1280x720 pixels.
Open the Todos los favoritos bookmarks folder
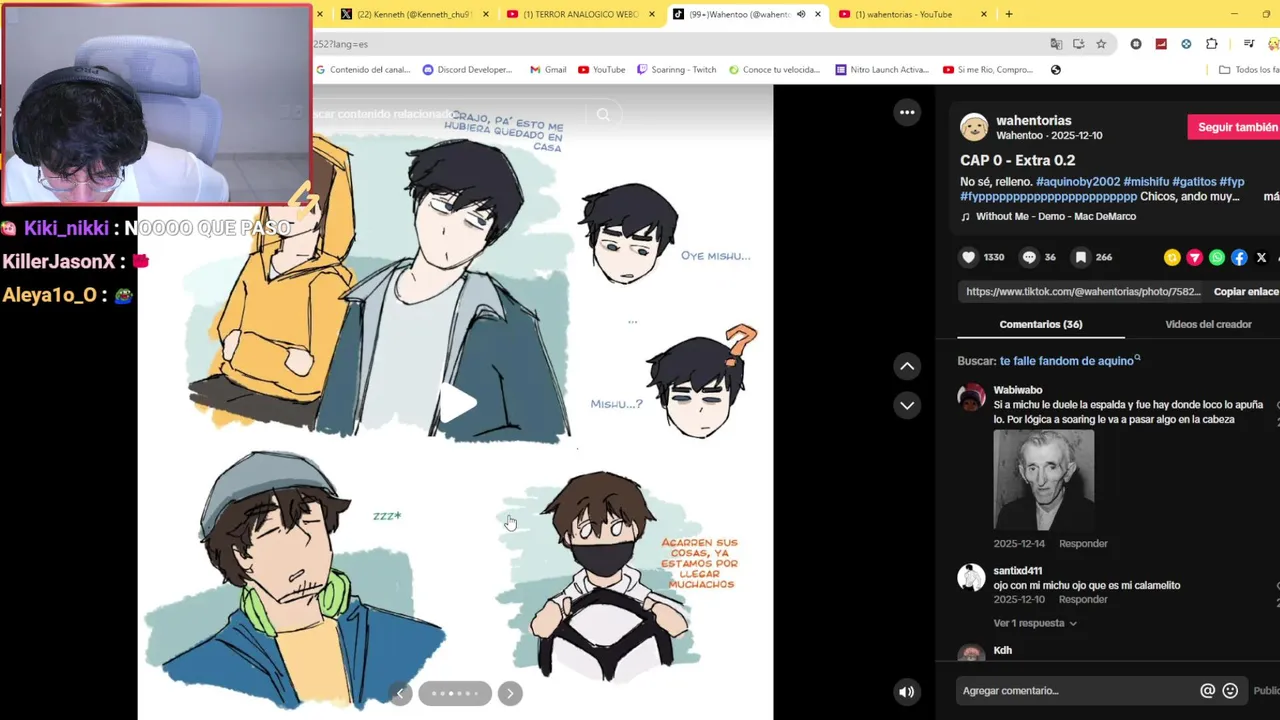pos(1249,70)
